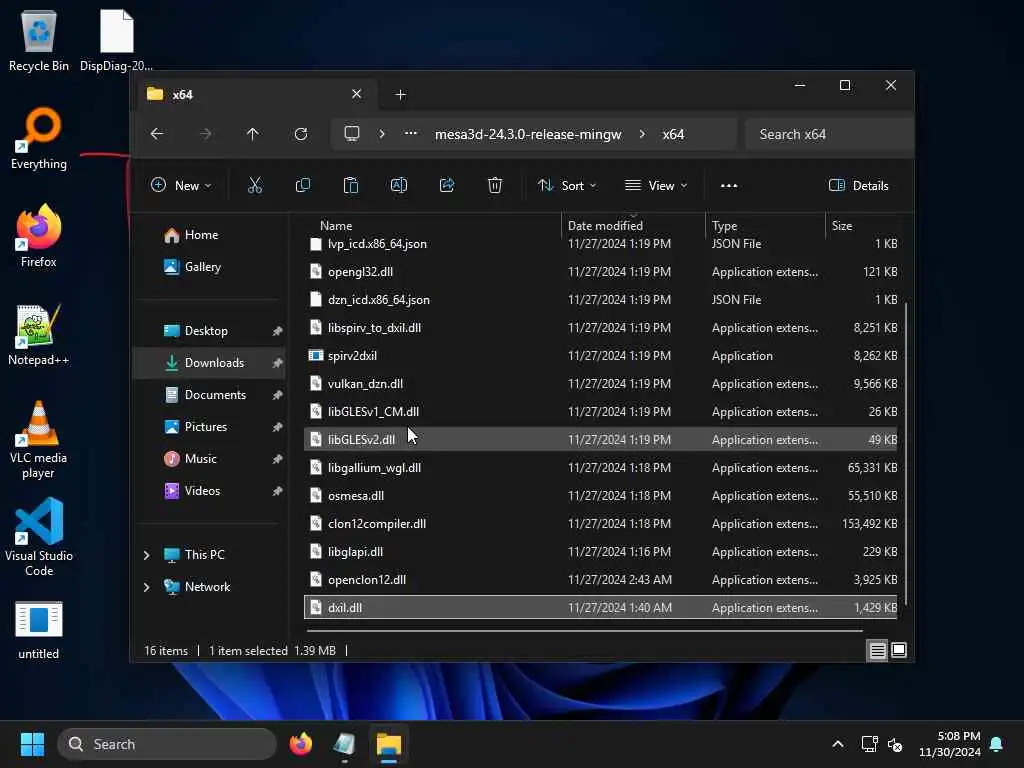The image size is (1024, 768).
Task: Click the x64 breadcrumb segment
Action: [673, 135]
